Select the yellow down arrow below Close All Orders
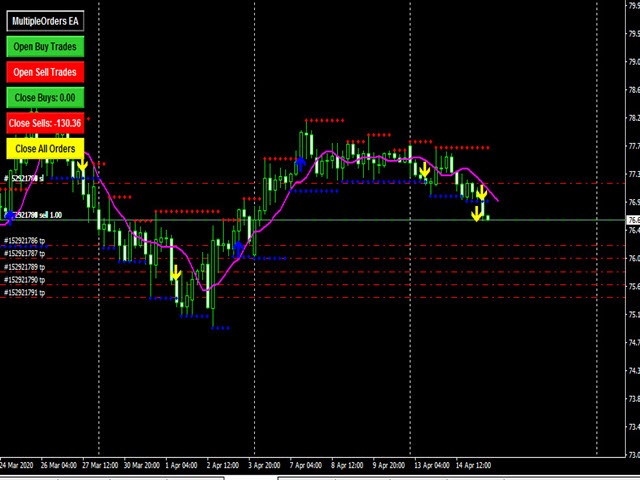 [x=82, y=165]
